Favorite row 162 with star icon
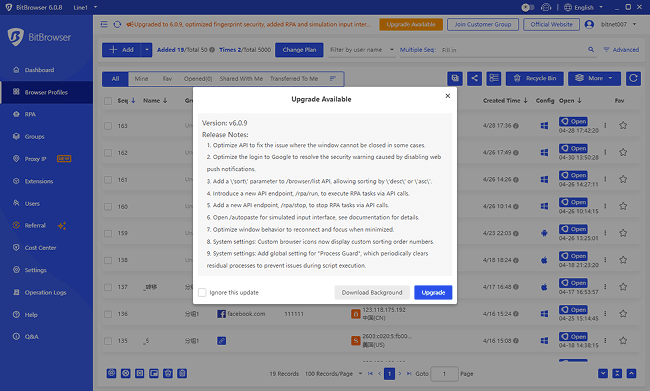This screenshot has width=650, height=391. [x=623, y=152]
